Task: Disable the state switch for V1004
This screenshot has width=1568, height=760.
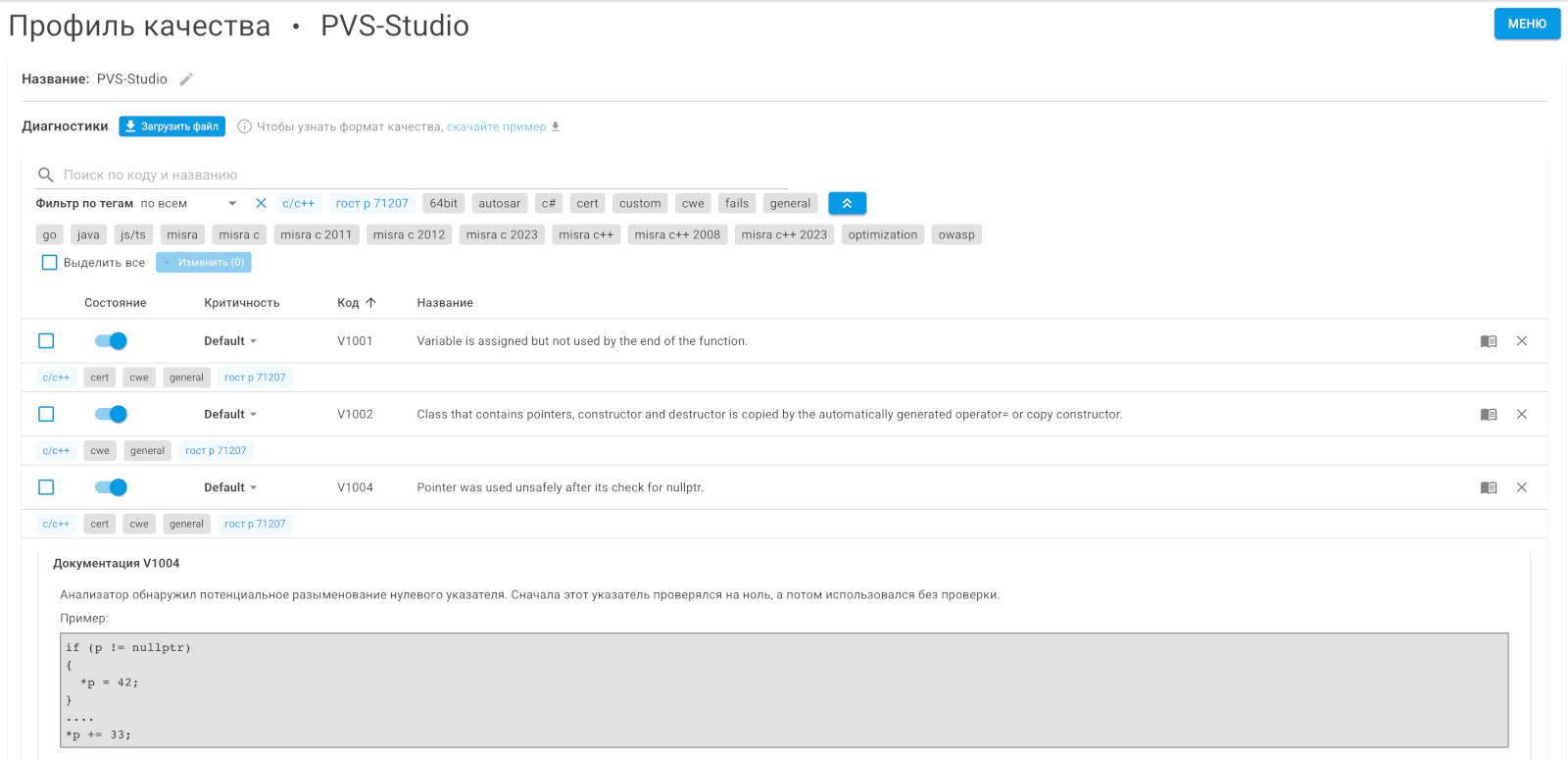Action: click(x=111, y=487)
